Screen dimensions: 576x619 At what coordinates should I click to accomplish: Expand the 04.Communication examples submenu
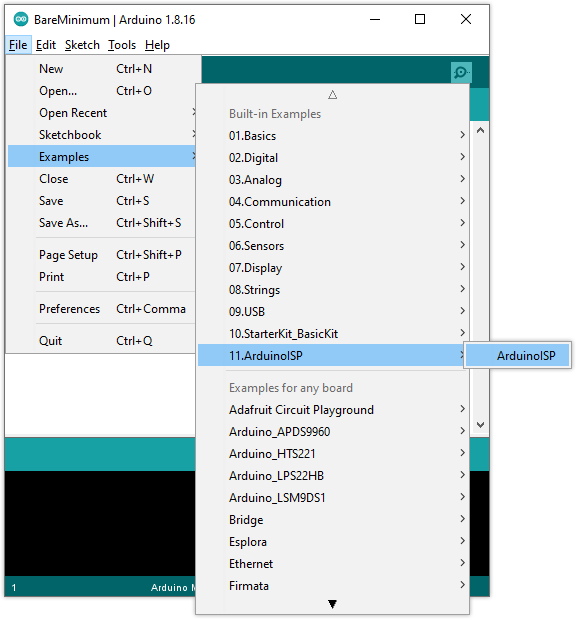(332, 202)
